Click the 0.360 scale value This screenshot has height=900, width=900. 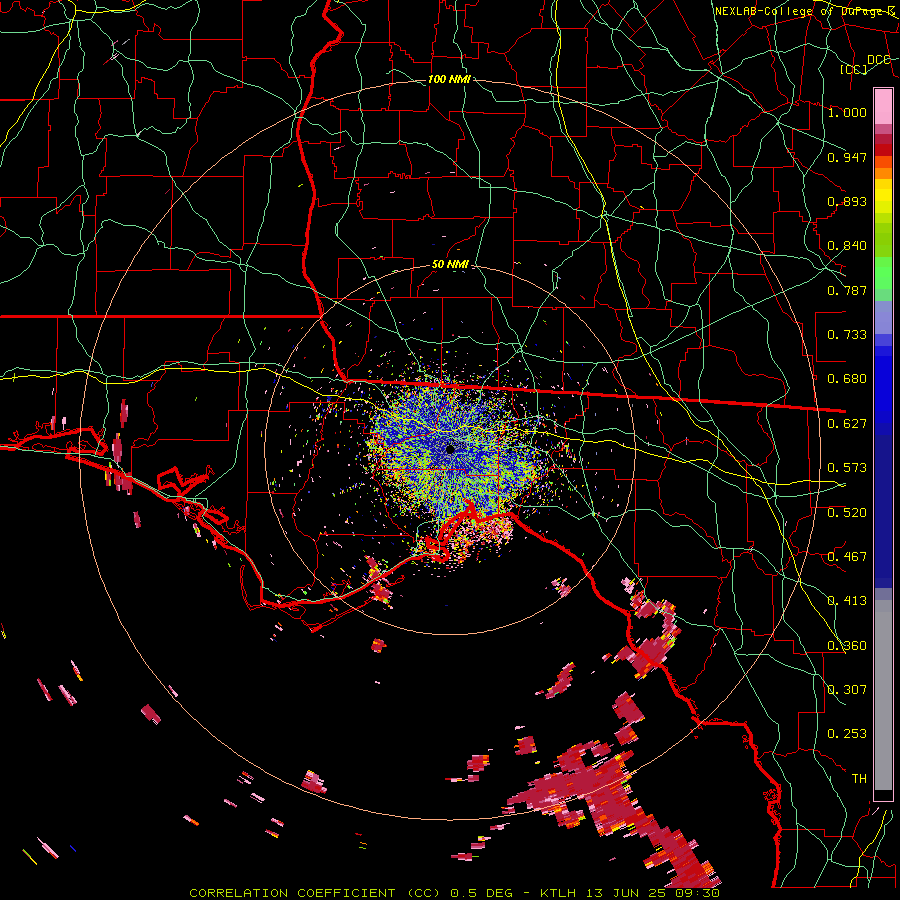(847, 646)
